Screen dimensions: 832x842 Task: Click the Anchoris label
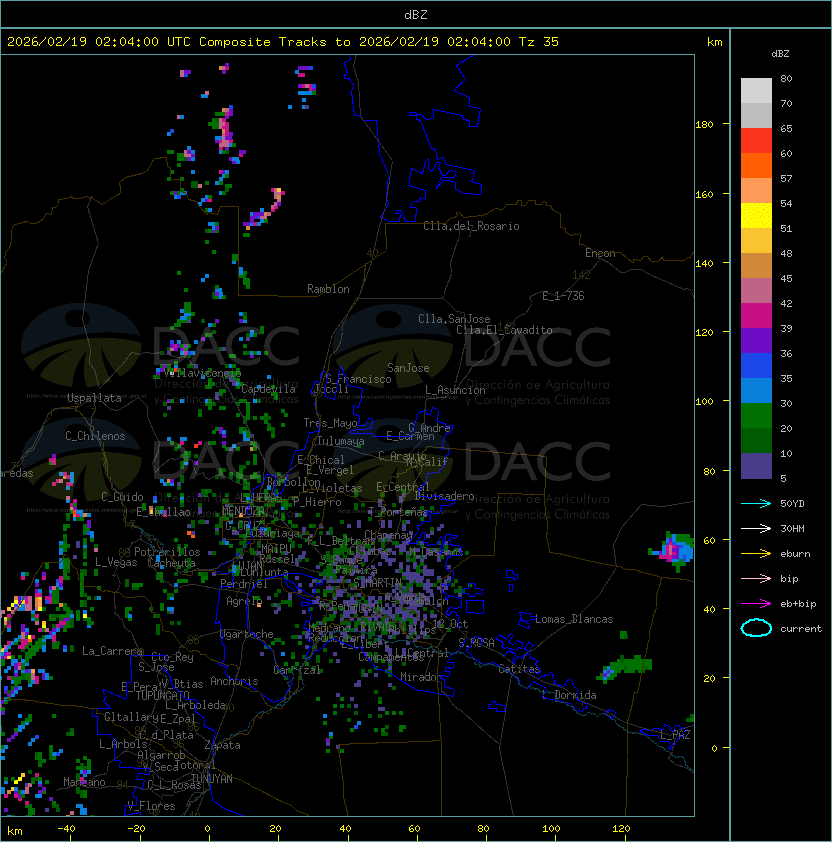tap(234, 681)
